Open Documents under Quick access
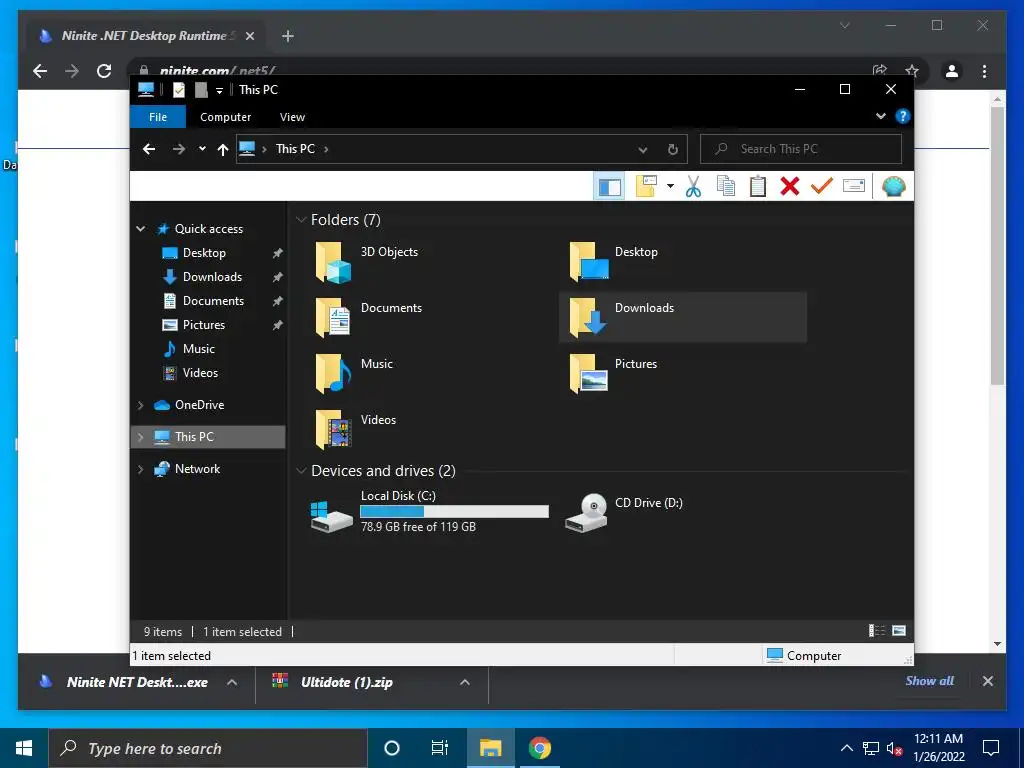The height and width of the screenshot is (768, 1024). 213,301
